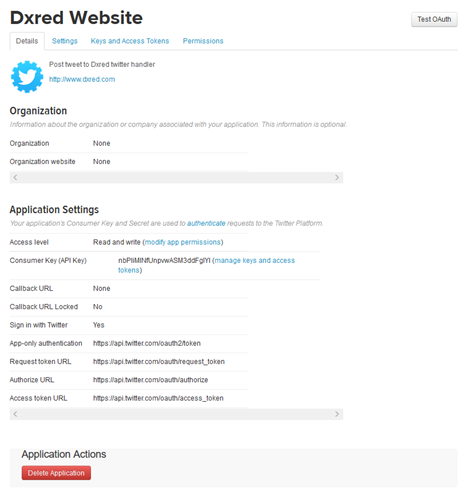Click the Delete Application button
Screen dimensions: 469x500
56,473
